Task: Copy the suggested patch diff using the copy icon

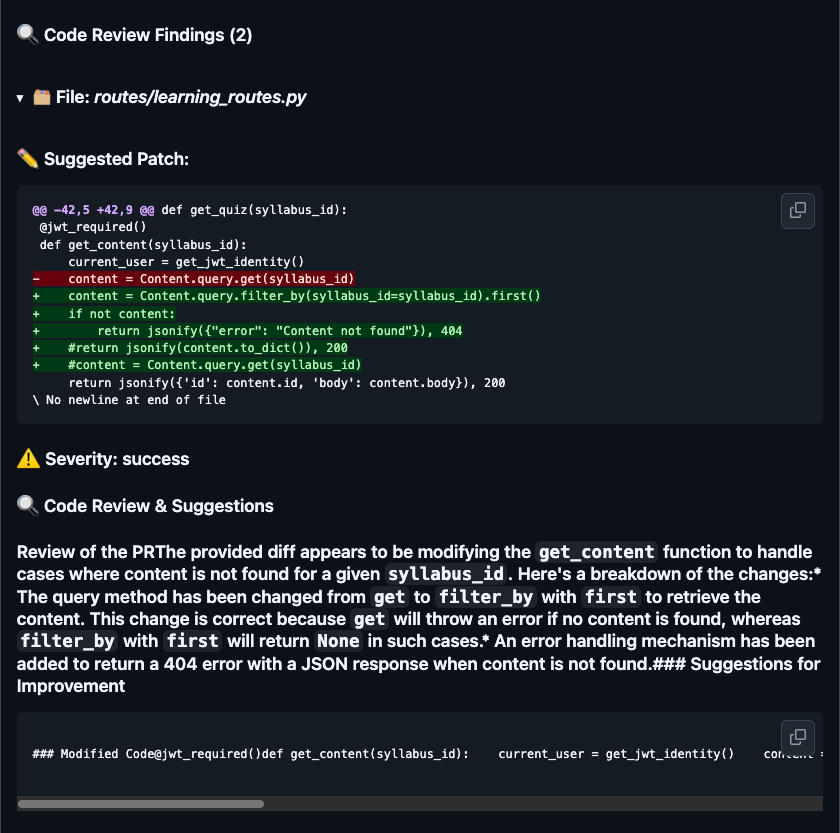Action: (x=797, y=211)
